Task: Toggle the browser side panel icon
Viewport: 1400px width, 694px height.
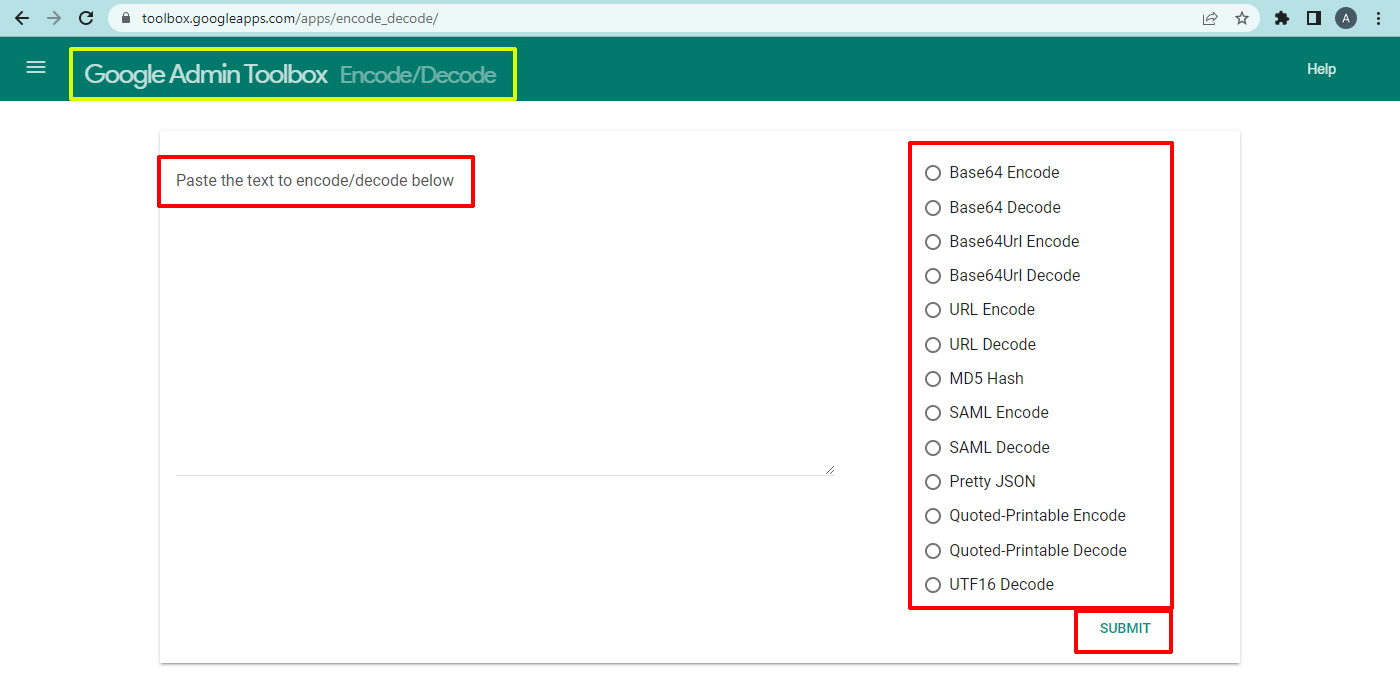Action: point(1314,18)
